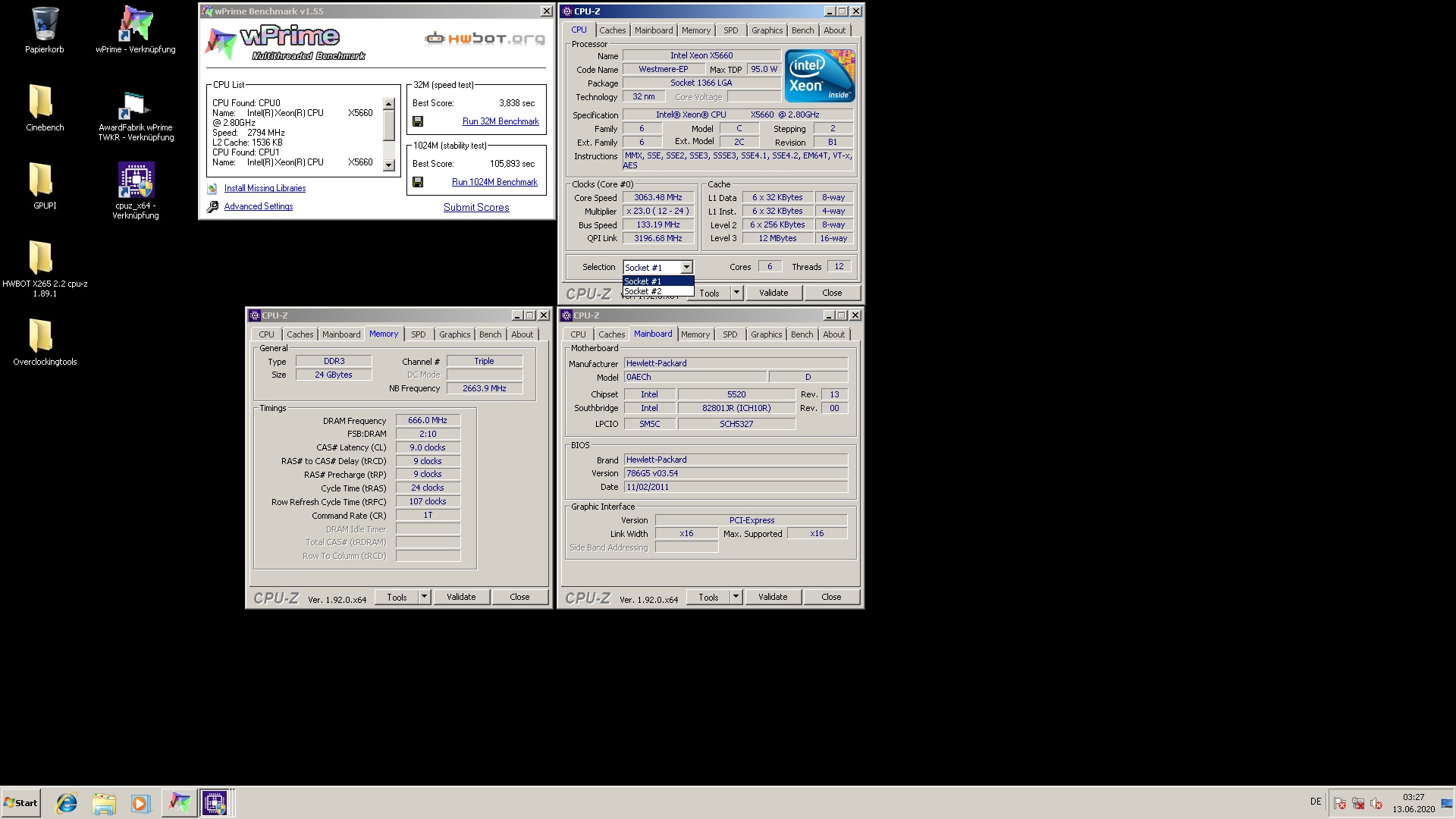Click the Intel Xeon inside logo
This screenshot has height=819, width=1456.
click(x=820, y=76)
